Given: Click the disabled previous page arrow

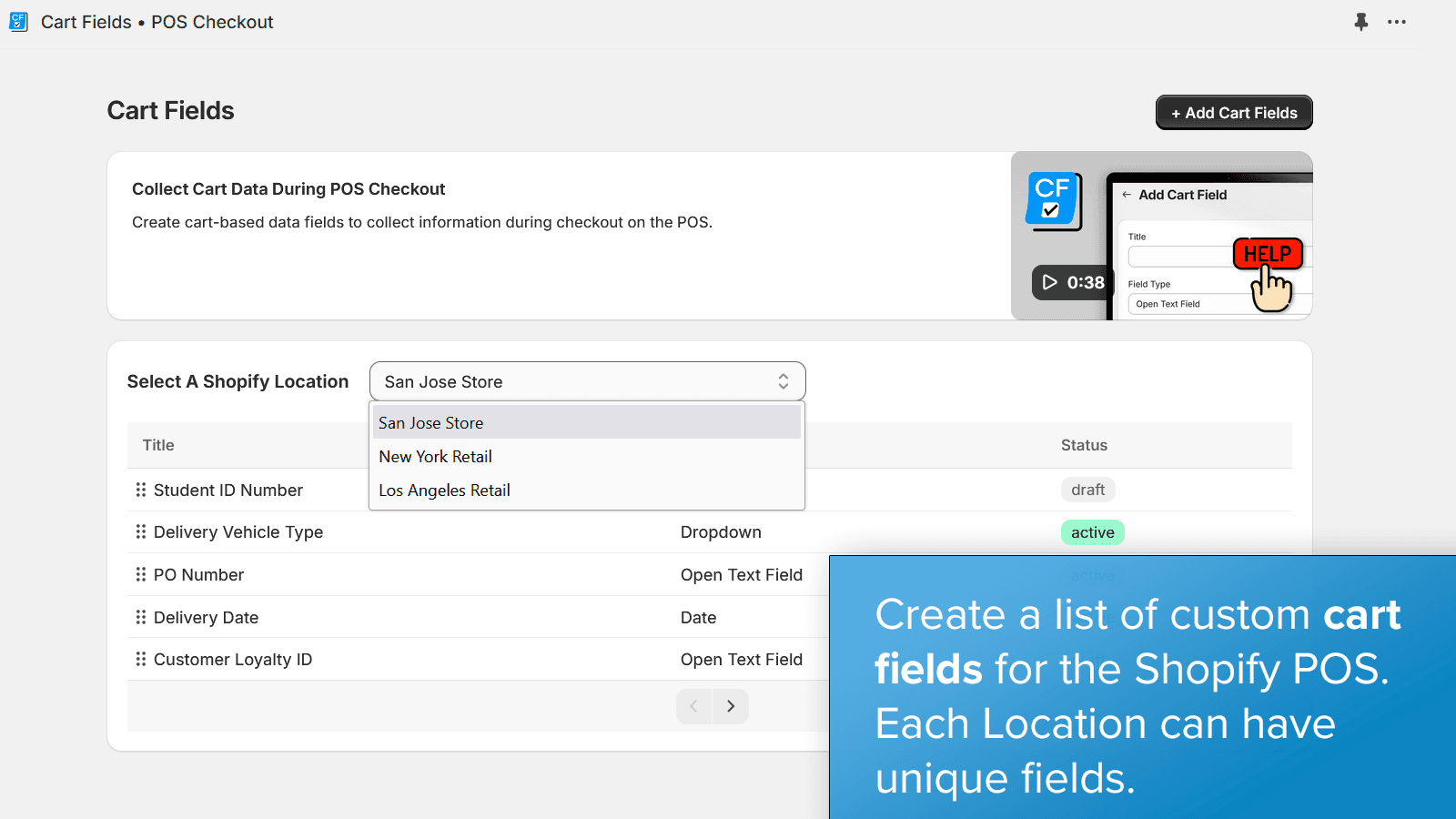Looking at the screenshot, I should (693, 706).
